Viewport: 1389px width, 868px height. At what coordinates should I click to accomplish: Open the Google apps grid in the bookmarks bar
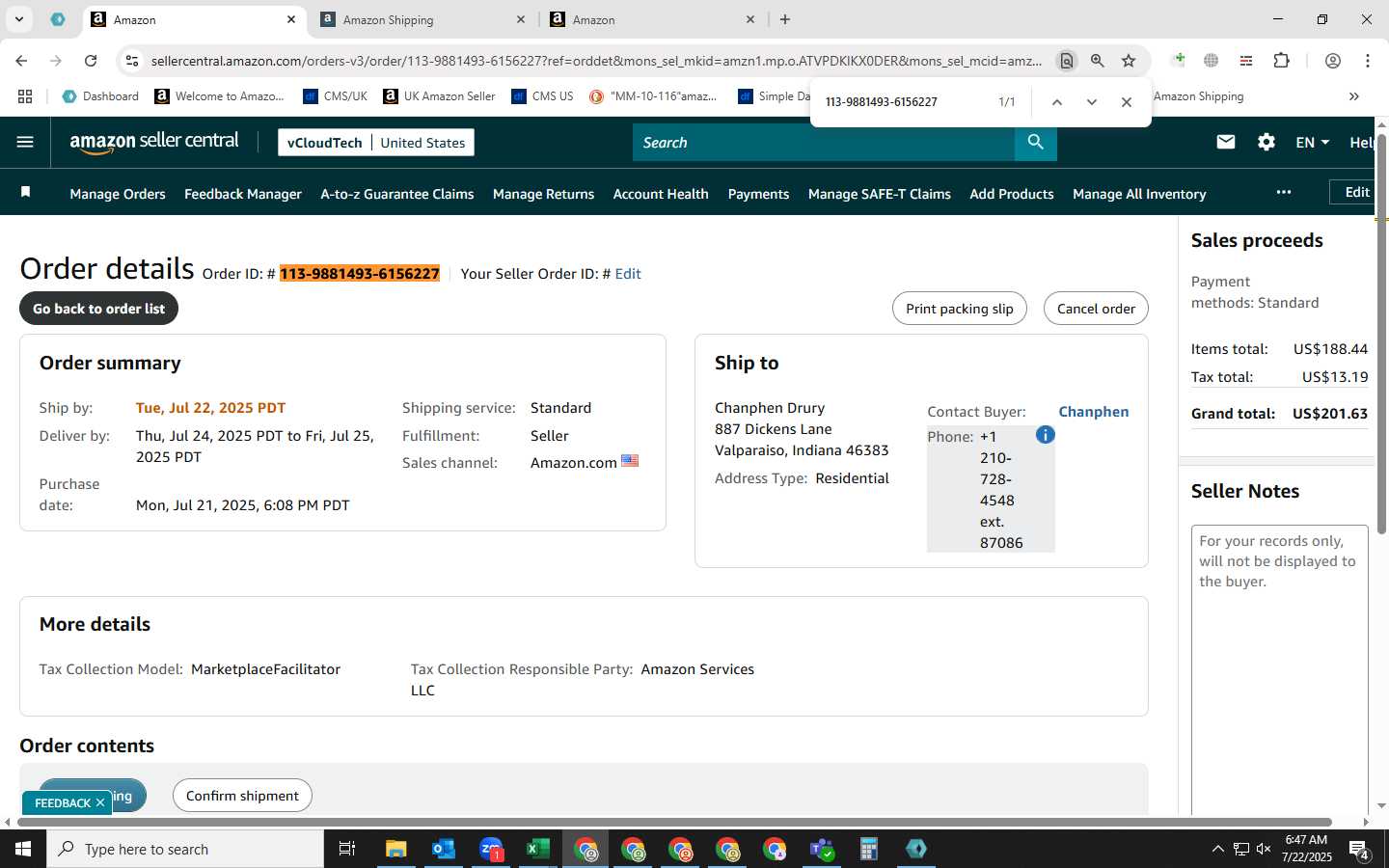click(25, 96)
